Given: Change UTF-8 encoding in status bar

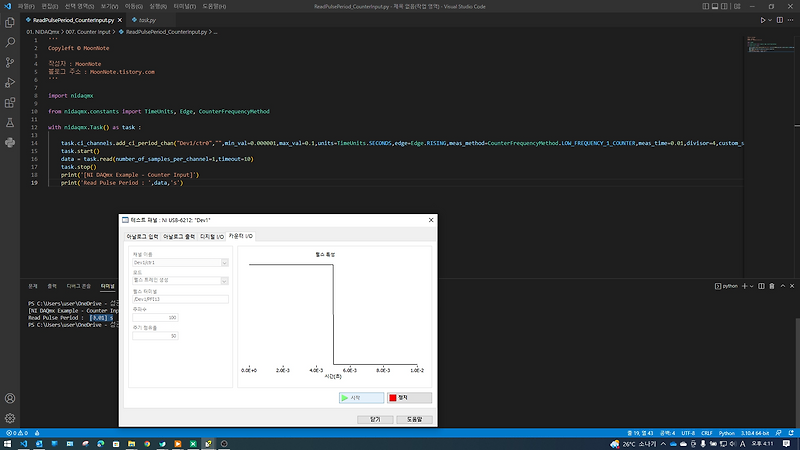Looking at the screenshot, I should point(688,433).
